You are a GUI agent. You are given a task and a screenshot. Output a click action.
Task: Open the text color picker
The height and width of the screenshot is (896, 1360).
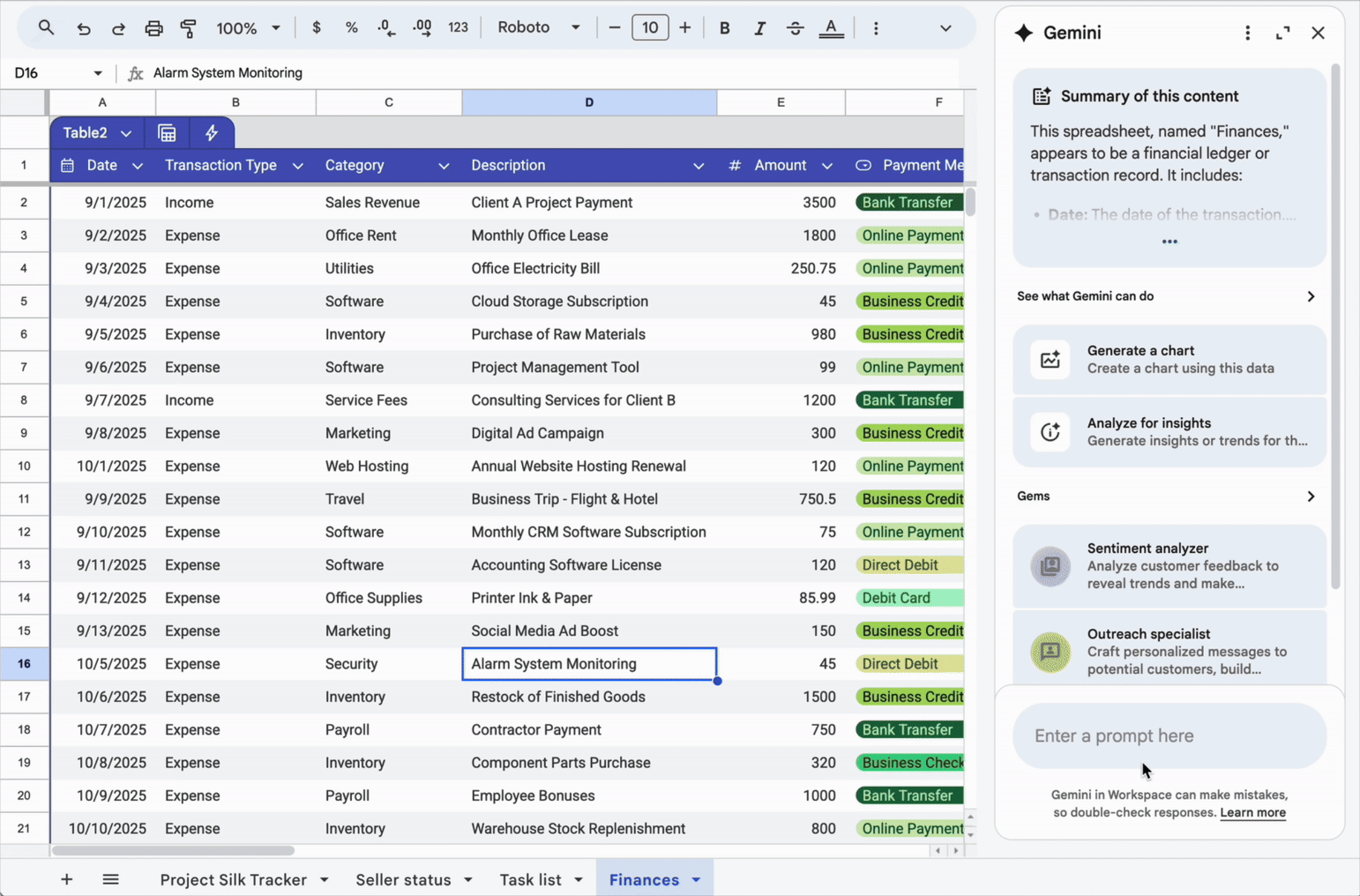(831, 28)
